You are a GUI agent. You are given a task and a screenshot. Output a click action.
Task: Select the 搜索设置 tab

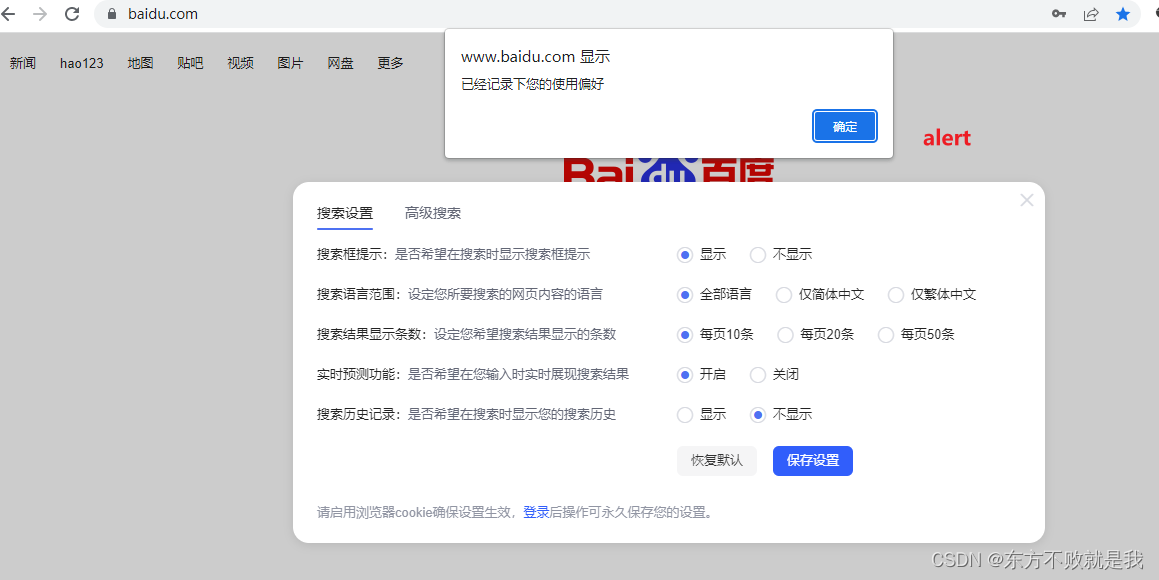click(x=344, y=212)
